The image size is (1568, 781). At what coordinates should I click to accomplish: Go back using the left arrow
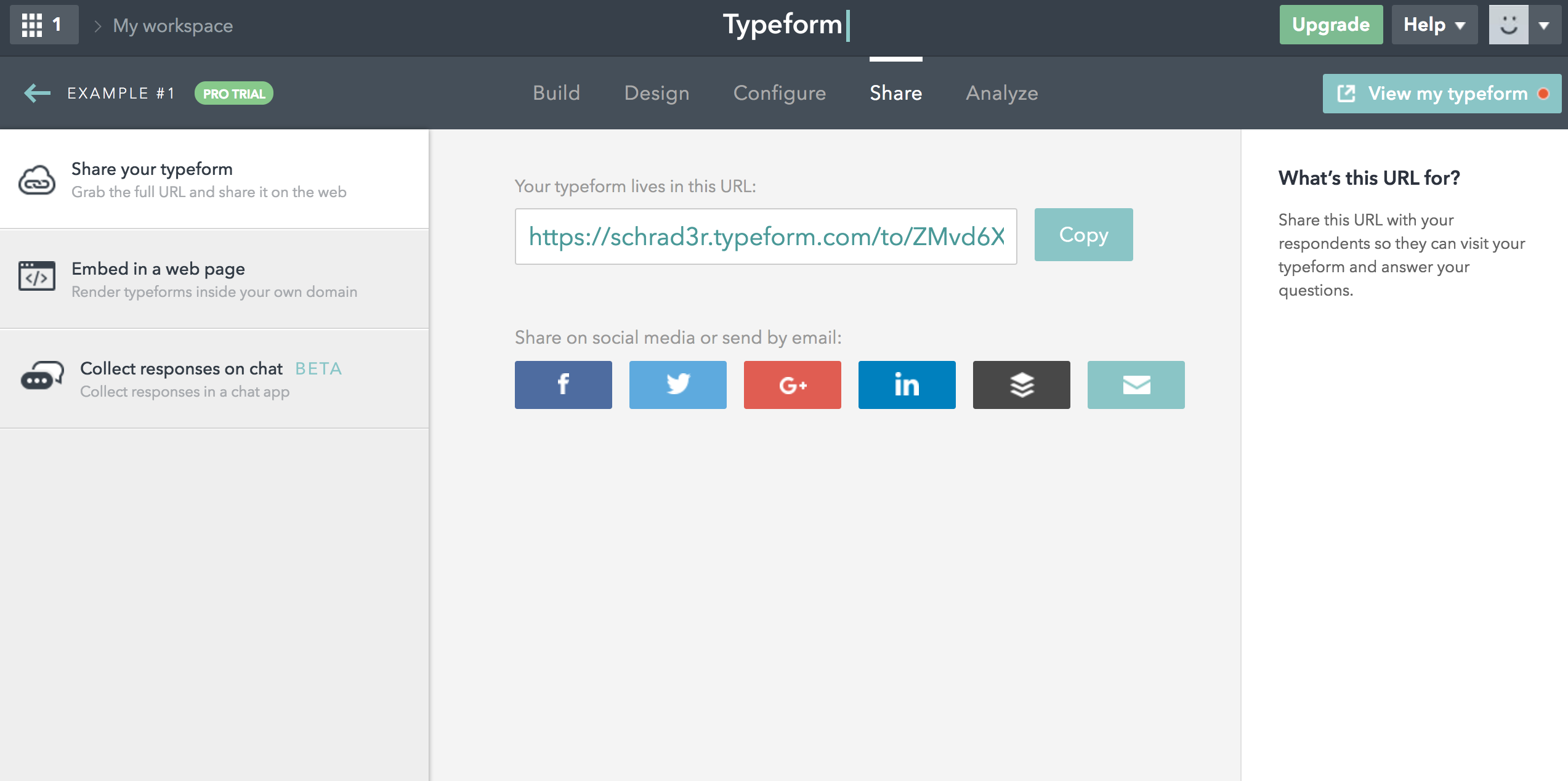[x=37, y=93]
